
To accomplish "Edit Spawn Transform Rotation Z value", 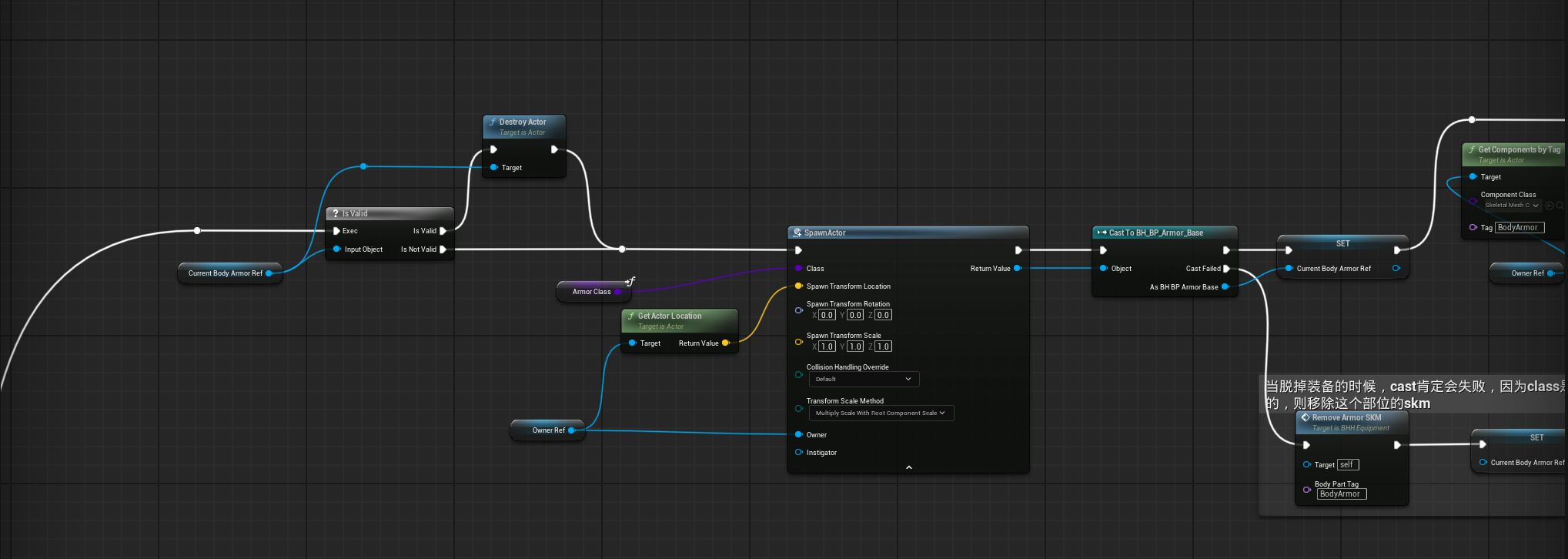I will (x=883, y=315).
